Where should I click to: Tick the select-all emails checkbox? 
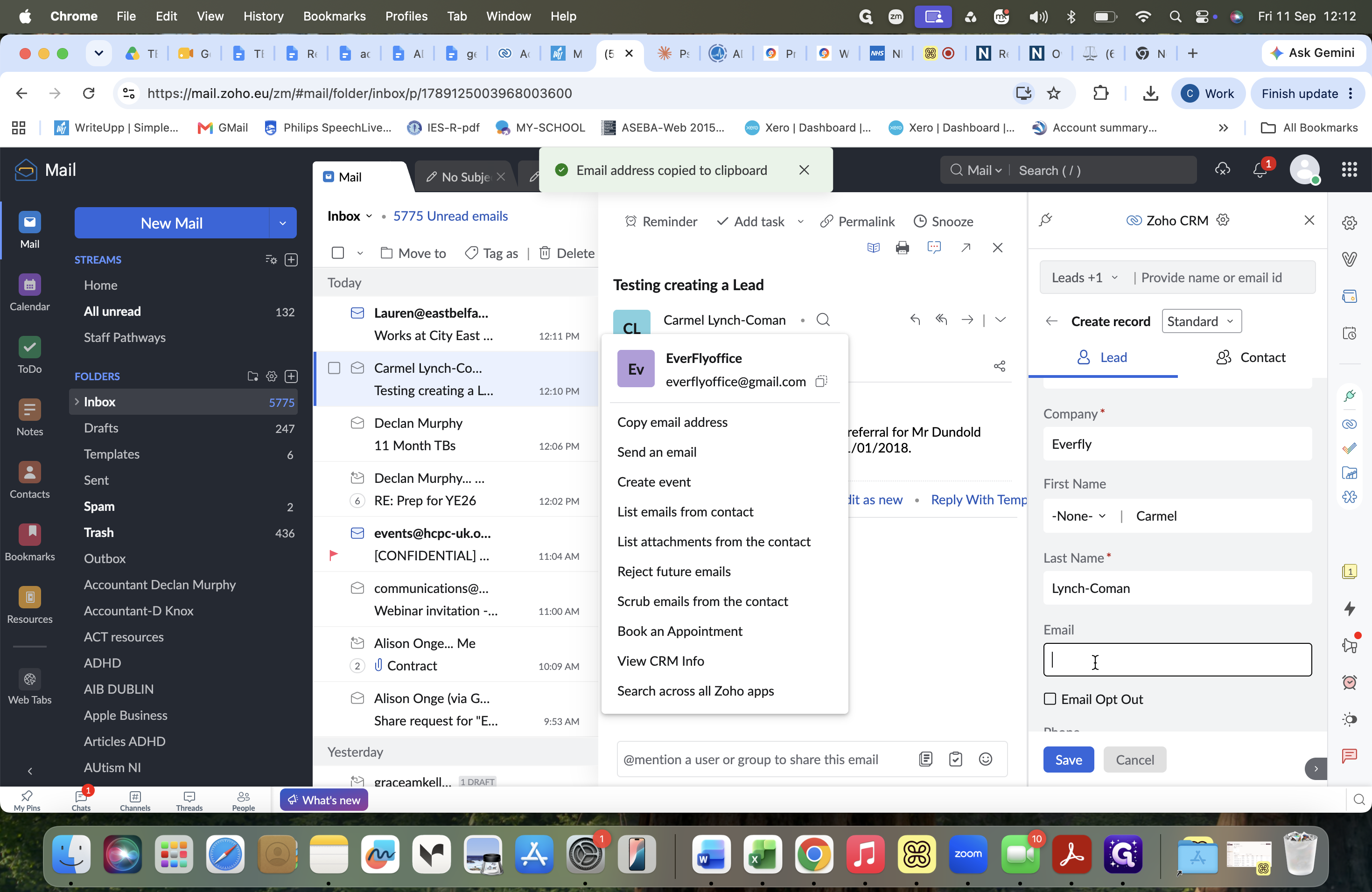pos(338,253)
